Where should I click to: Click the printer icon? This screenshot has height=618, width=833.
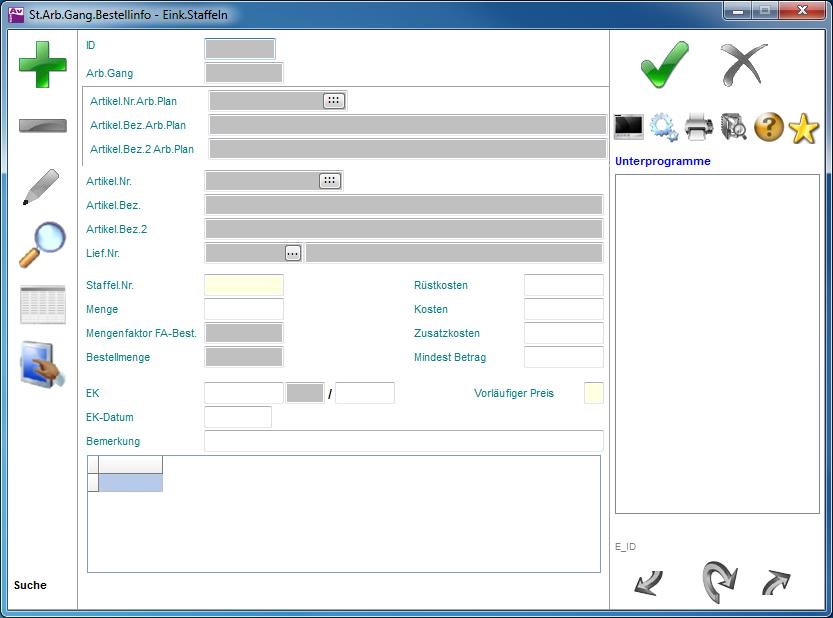click(x=699, y=127)
